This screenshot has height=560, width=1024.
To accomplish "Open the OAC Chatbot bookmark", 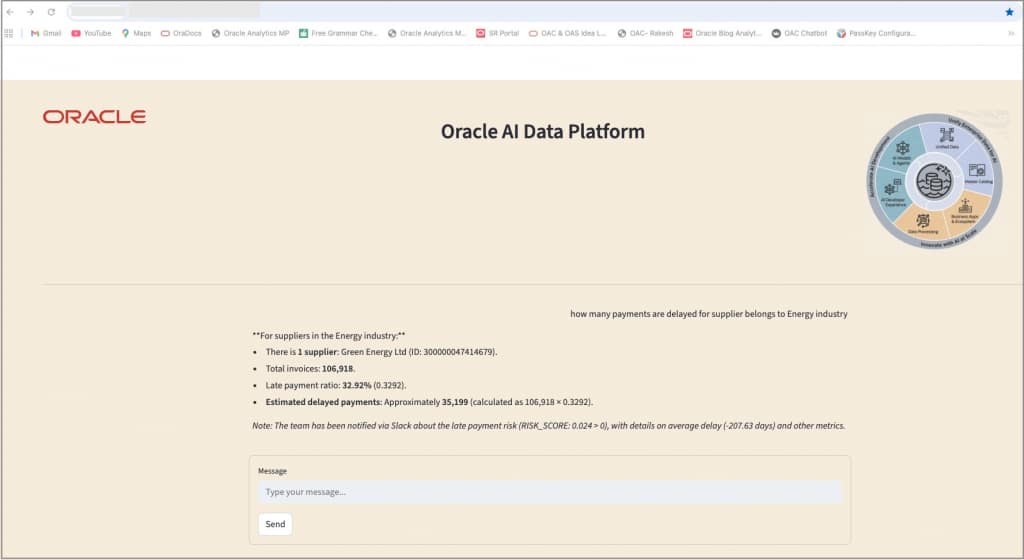I will 799,33.
